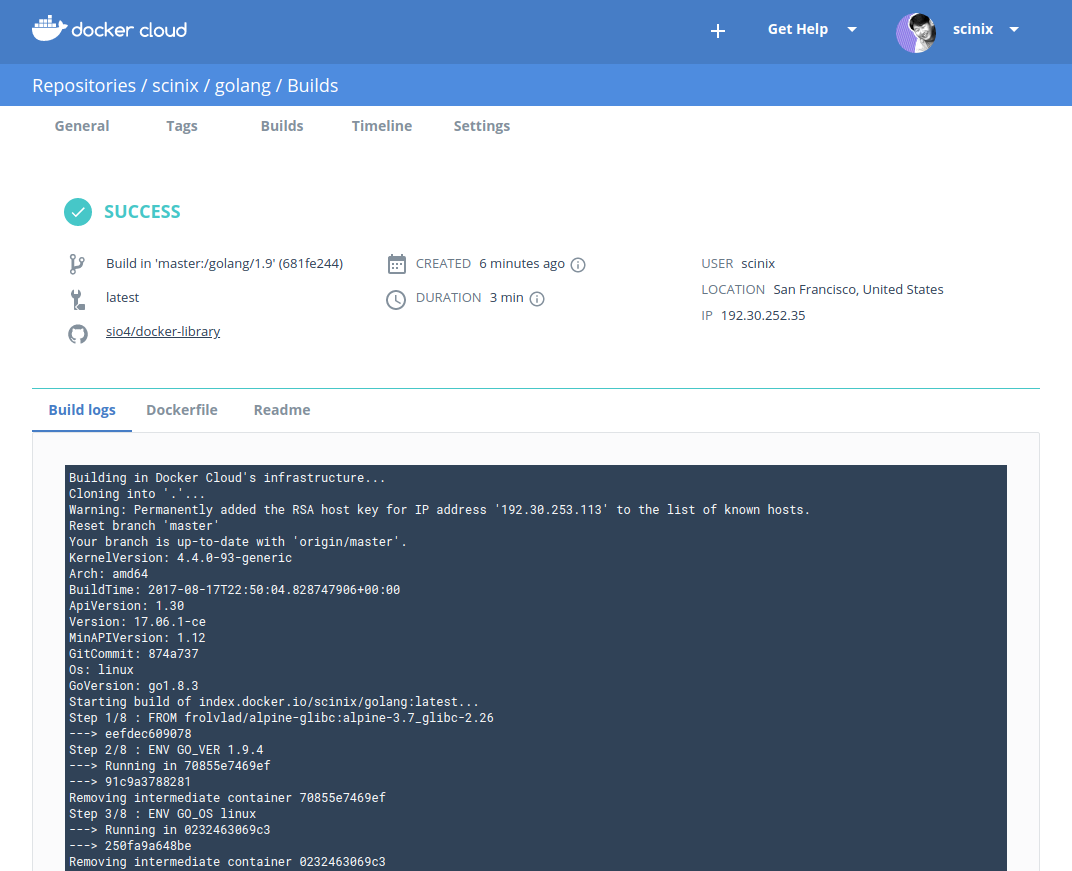Click the plus icon in header
1072x871 pixels.
[717, 31]
